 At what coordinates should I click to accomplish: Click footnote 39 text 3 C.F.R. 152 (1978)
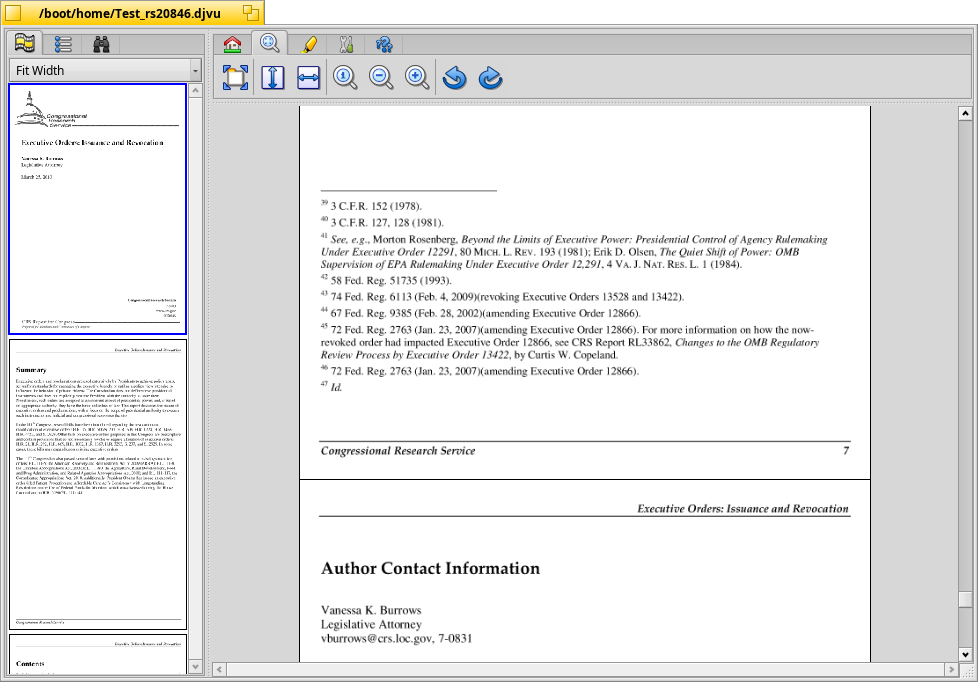click(376, 207)
